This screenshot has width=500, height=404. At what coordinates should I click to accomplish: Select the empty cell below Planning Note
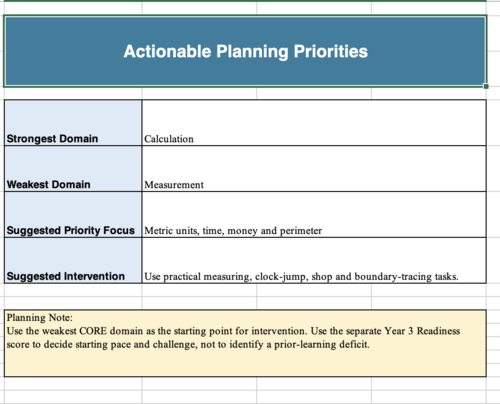73,383
